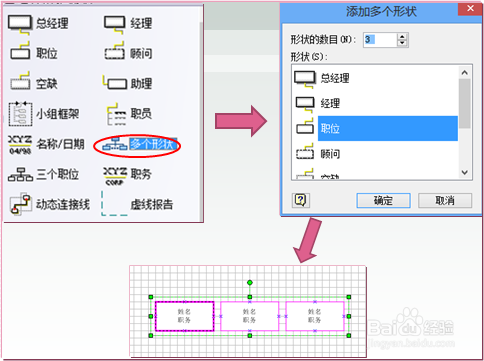Choose 总经理 row in shape list

click(375, 78)
